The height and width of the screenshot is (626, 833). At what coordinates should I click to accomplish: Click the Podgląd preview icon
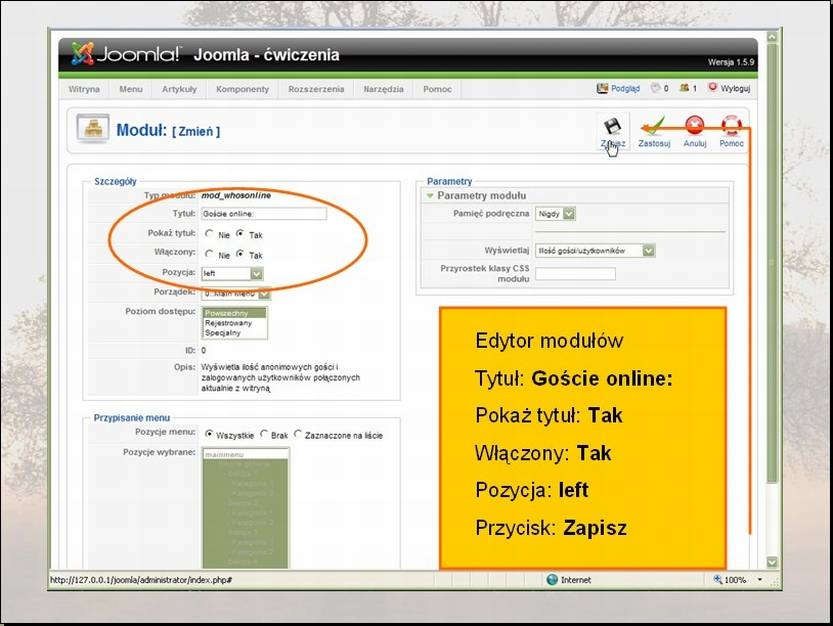[602, 88]
